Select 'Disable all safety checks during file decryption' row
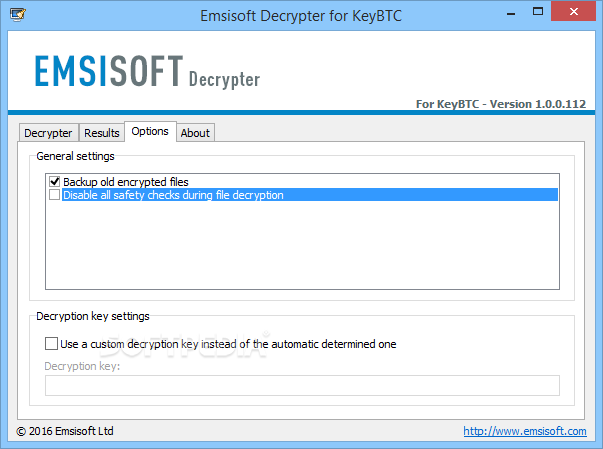Viewport: 603px width, 449px height. click(310, 195)
